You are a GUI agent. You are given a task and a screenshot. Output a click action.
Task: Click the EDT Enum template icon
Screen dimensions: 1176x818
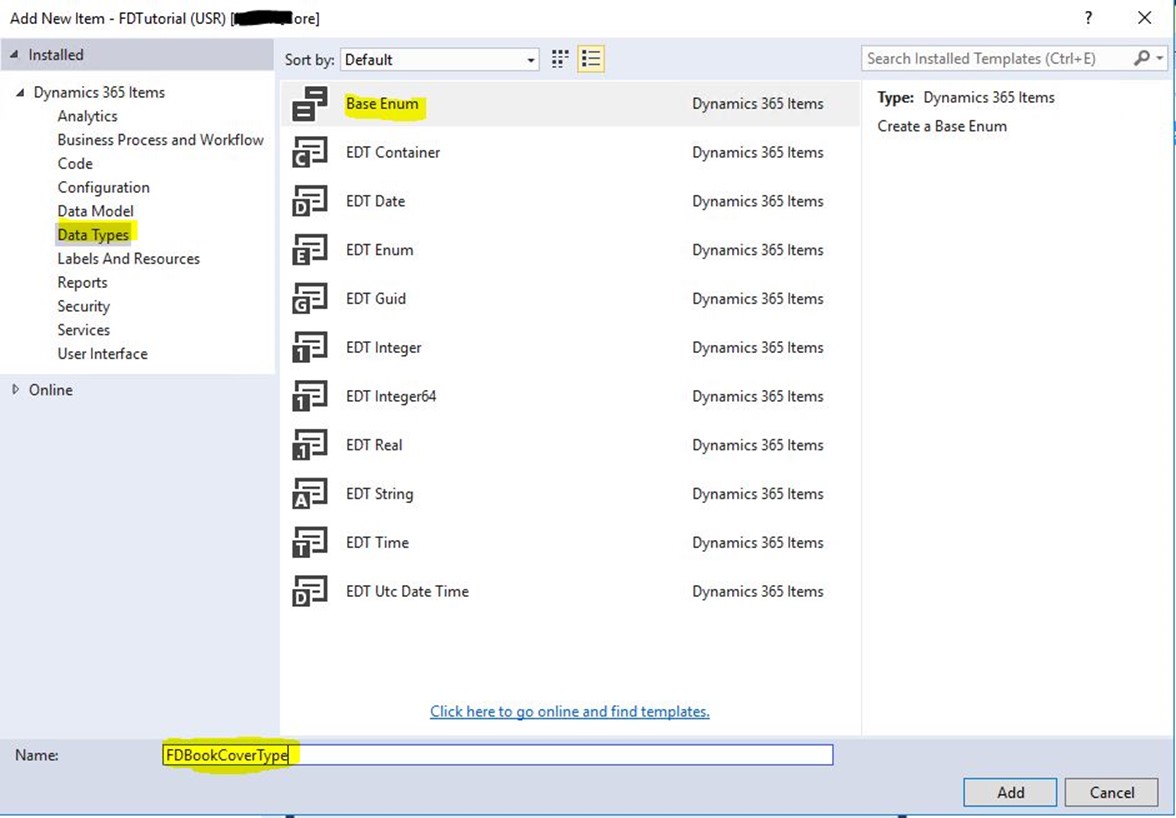(x=310, y=250)
